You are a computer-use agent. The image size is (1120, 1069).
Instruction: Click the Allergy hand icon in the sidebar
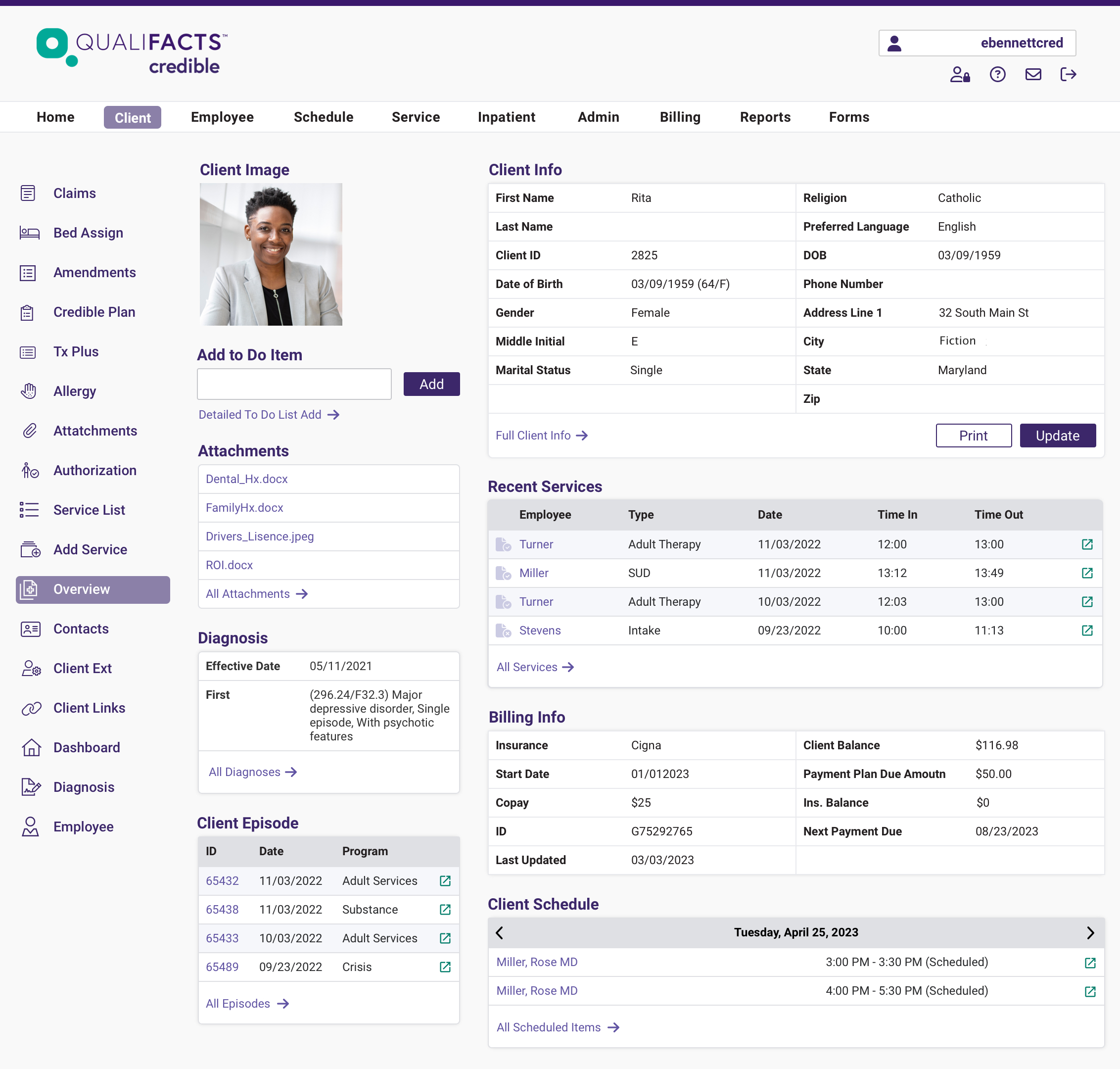pyautogui.click(x=29, y=391)
